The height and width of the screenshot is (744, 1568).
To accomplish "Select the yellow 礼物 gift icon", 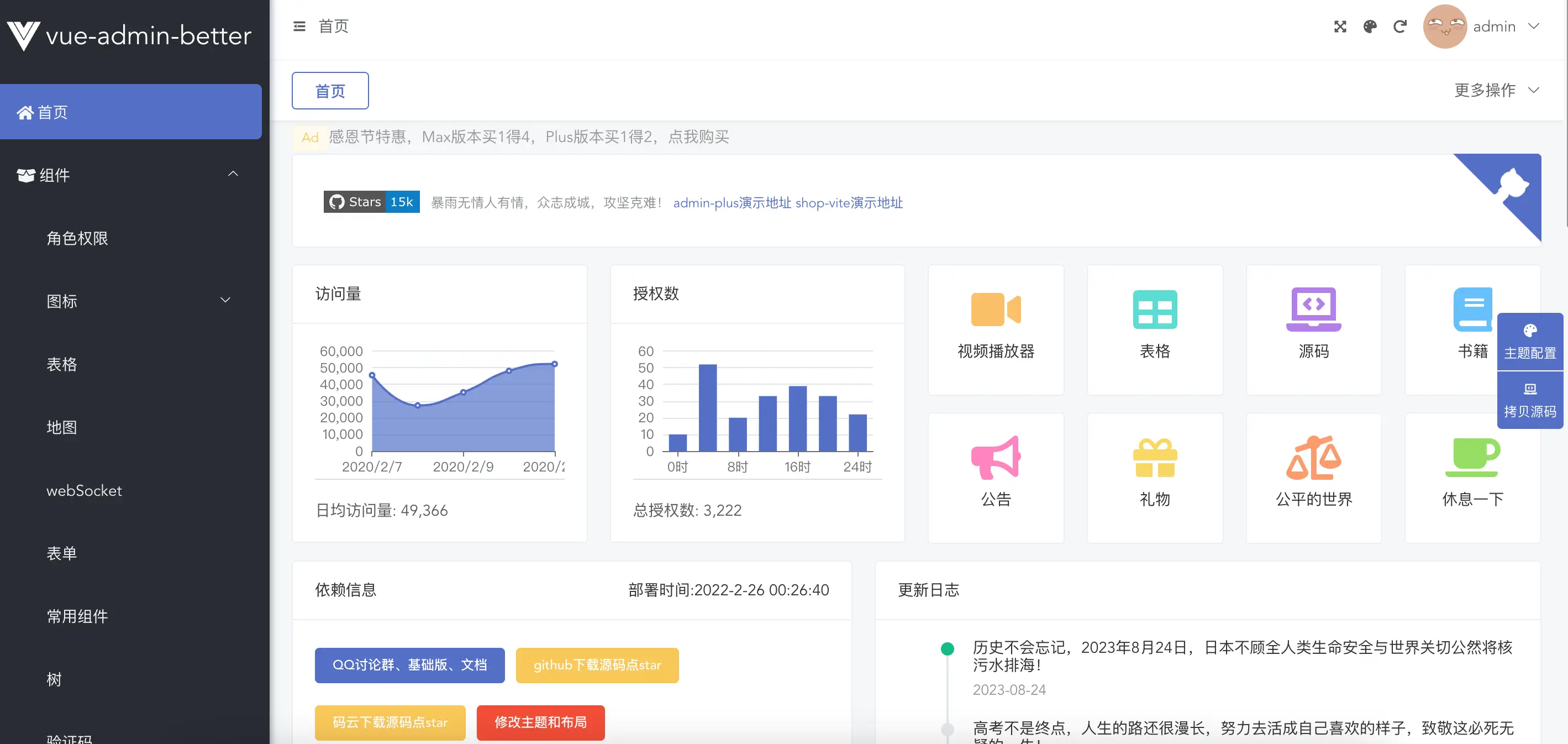I will 1155,457.
